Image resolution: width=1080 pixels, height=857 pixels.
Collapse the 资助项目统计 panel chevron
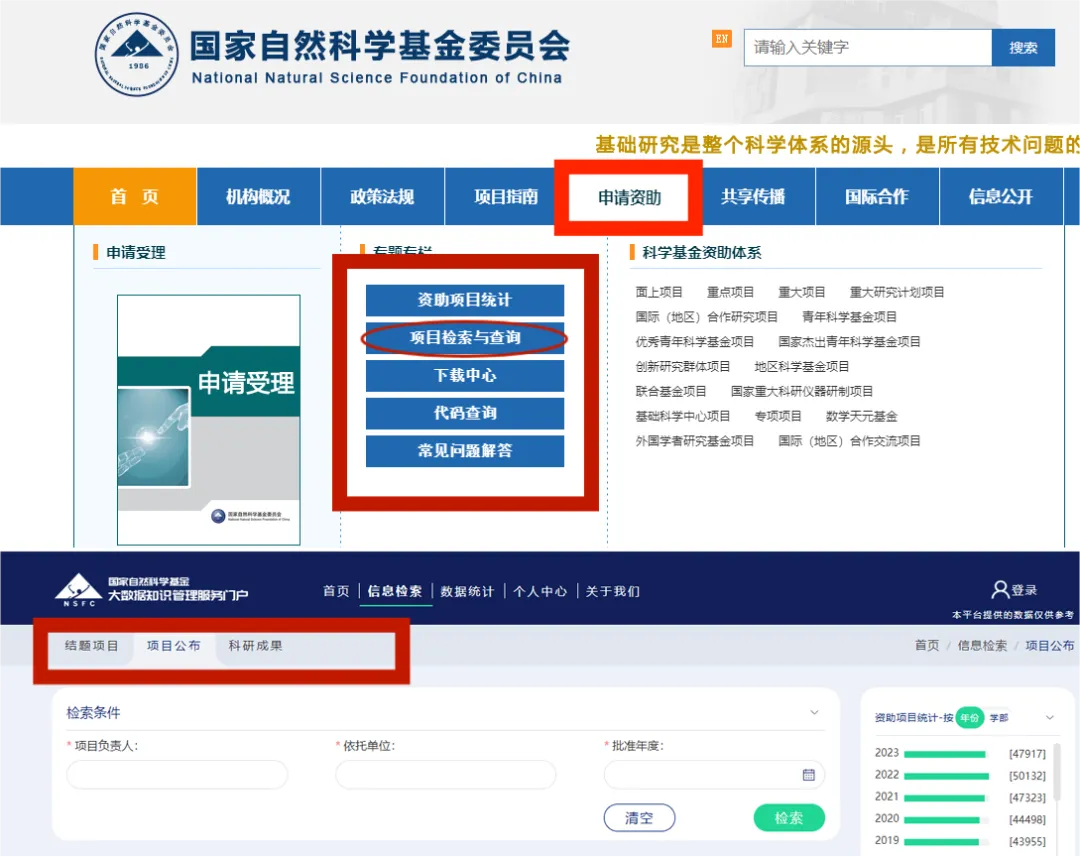click(x=1050, y=717)
